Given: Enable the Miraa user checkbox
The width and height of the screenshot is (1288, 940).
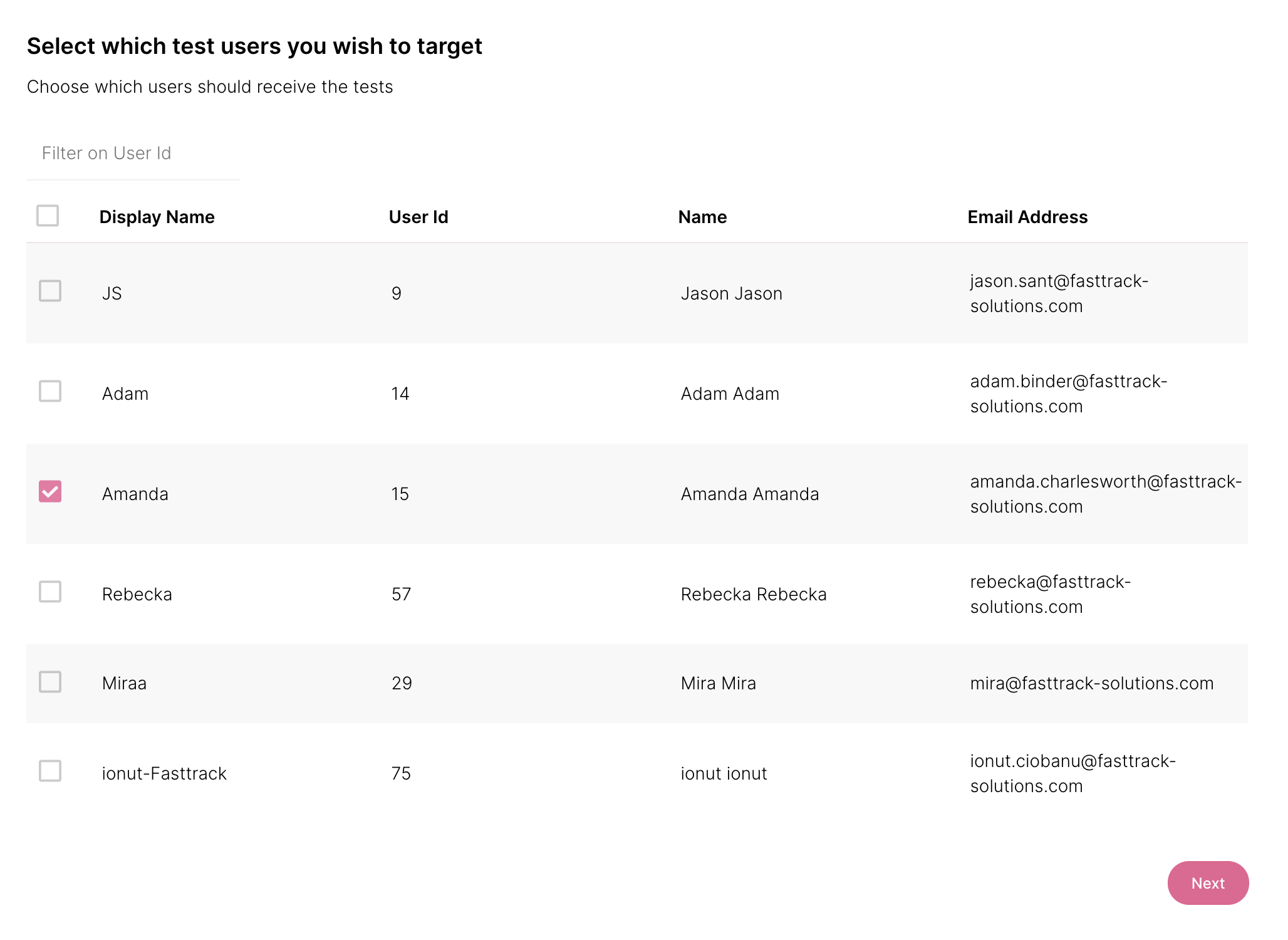Looking at the screenshot, I should tap(50, 682).
